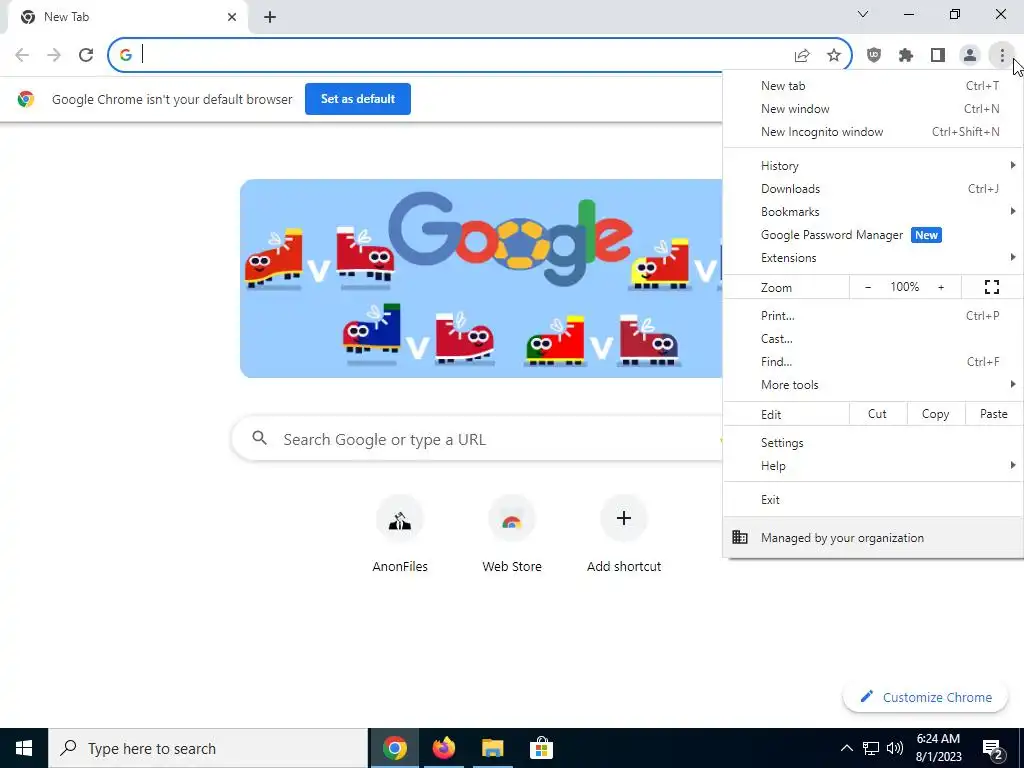The image size is (1024, 768).
Task: Click the fullscreen icon in Zoom row
Action: pyautogui.click(x=992, y=287)
